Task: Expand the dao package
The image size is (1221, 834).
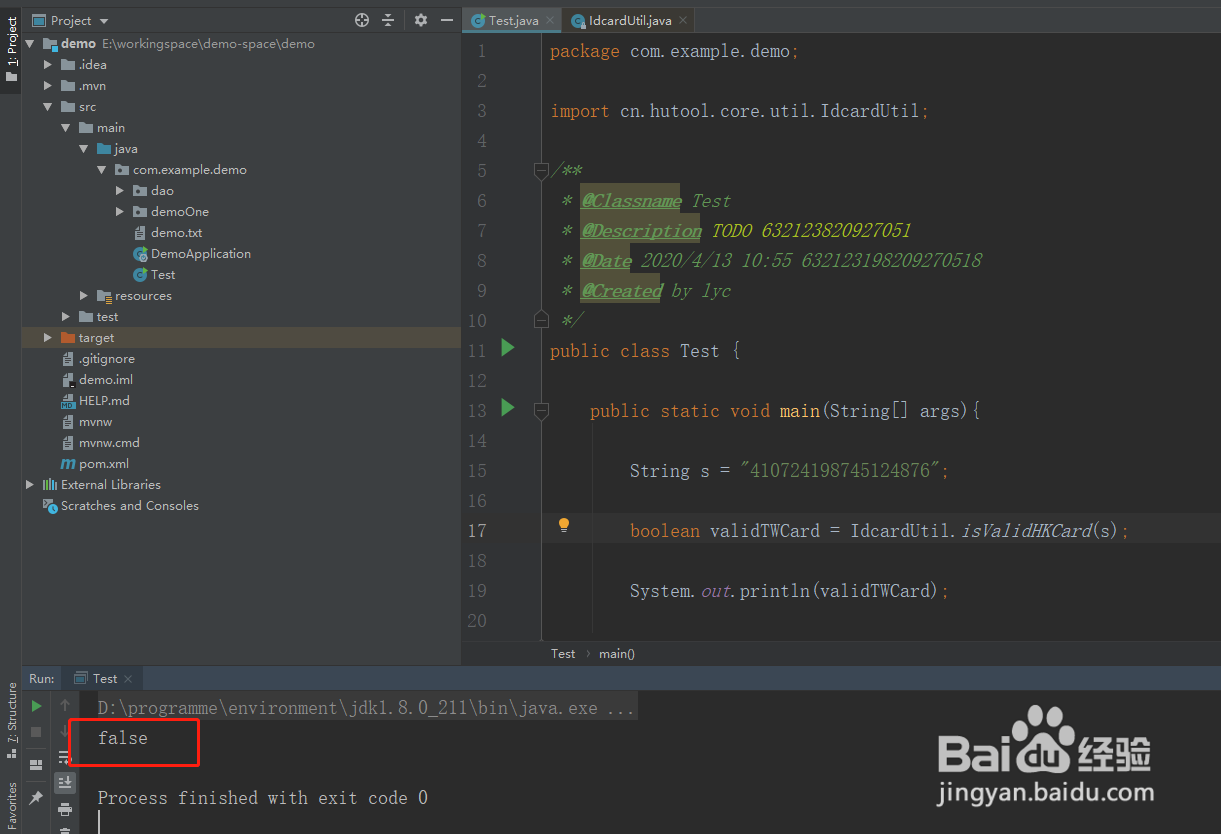Action: click(x=119, y=191)
